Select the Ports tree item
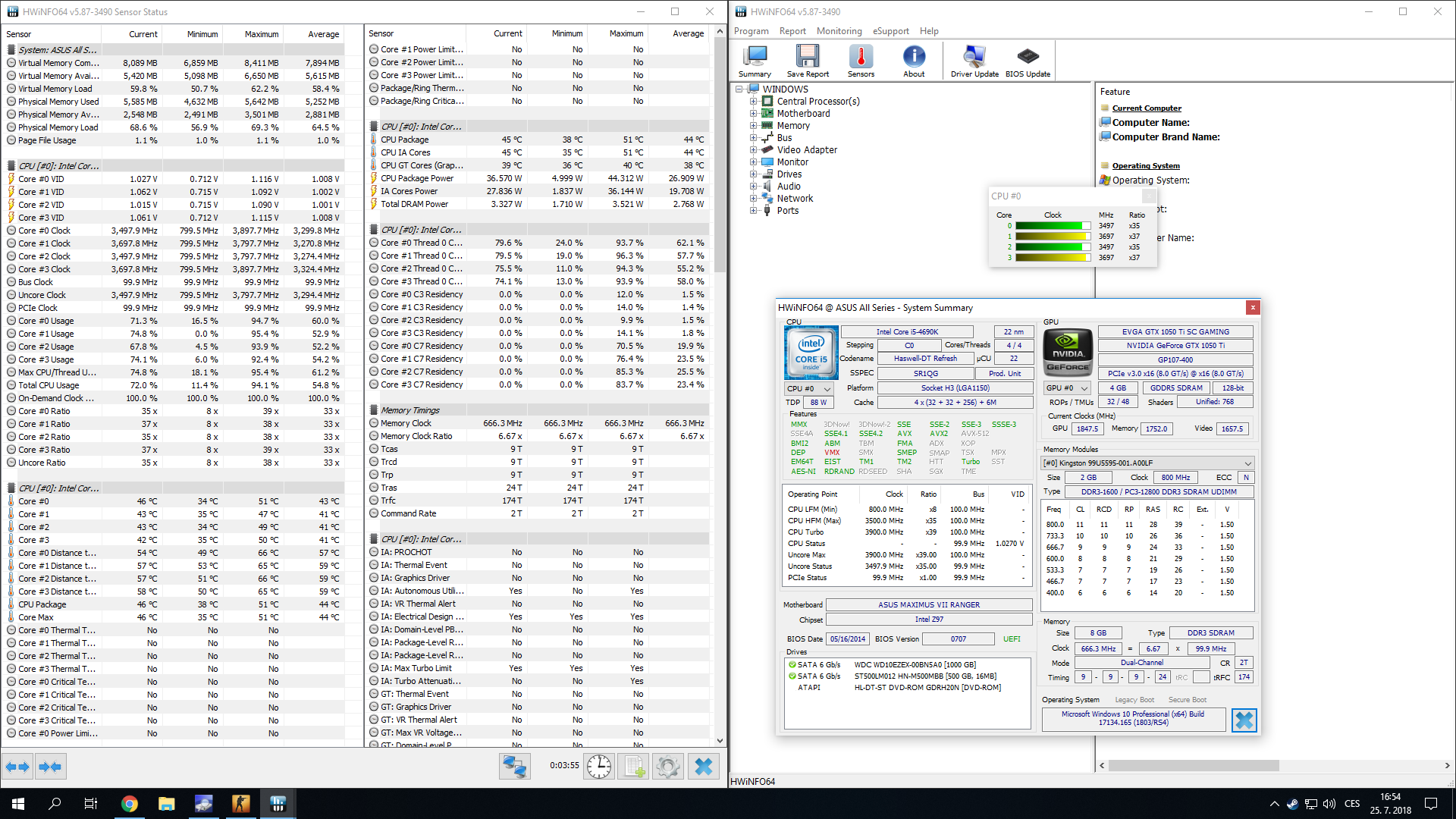The width and height of the screenshot is (1456, 819). pyautogui.click(x=787, y=211)
